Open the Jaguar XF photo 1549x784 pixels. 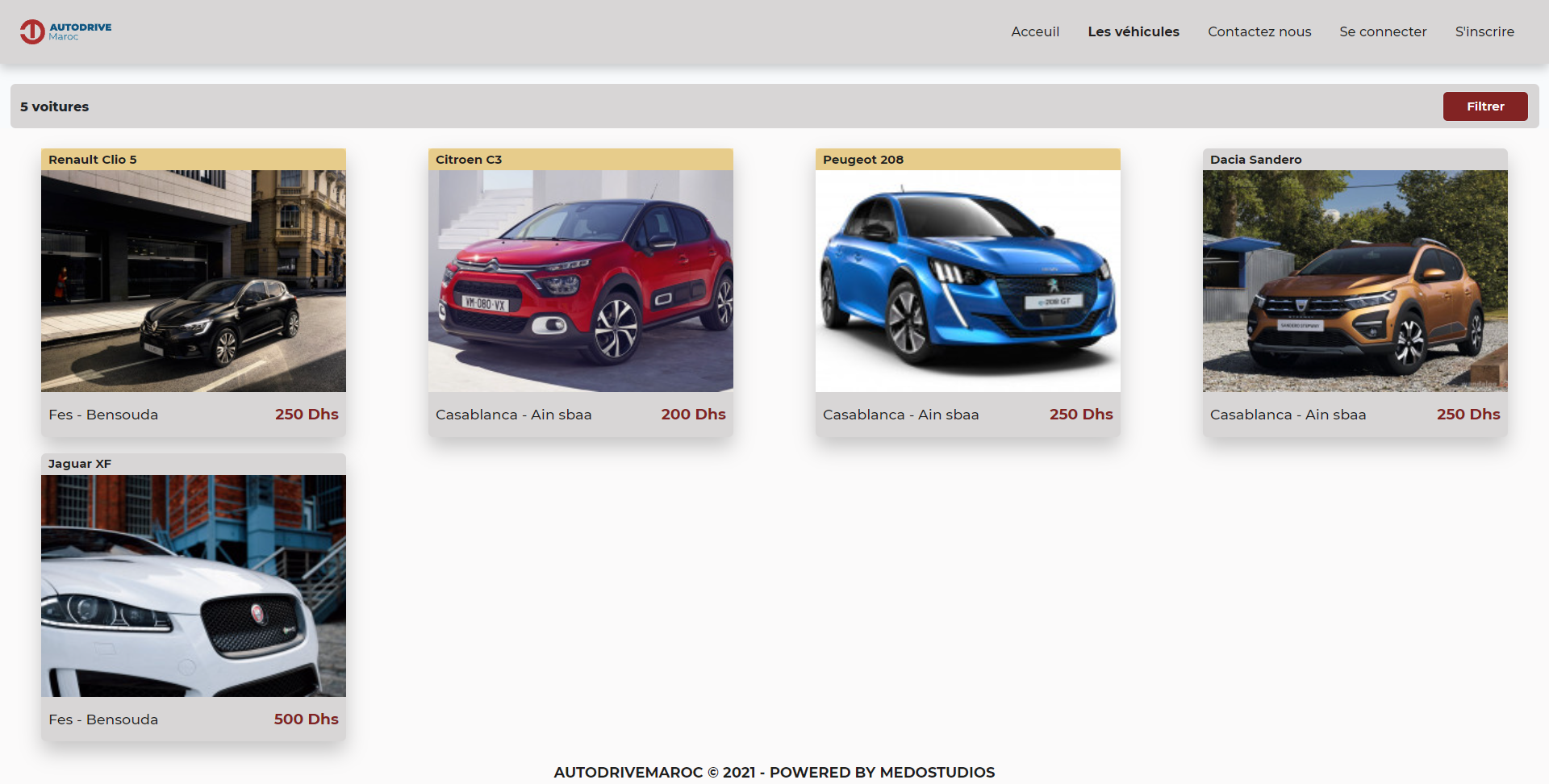click(194, 586)
